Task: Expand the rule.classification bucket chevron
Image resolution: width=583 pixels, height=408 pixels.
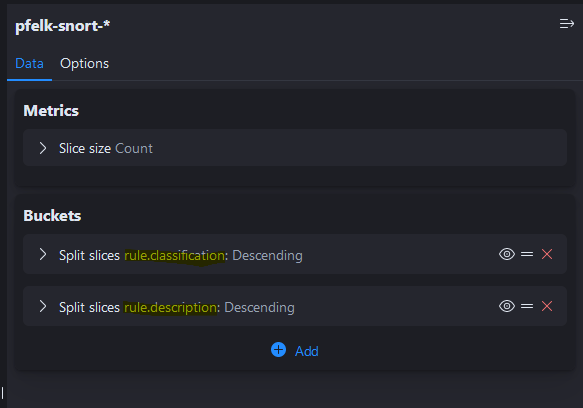Action: click(x=43, y=254)
